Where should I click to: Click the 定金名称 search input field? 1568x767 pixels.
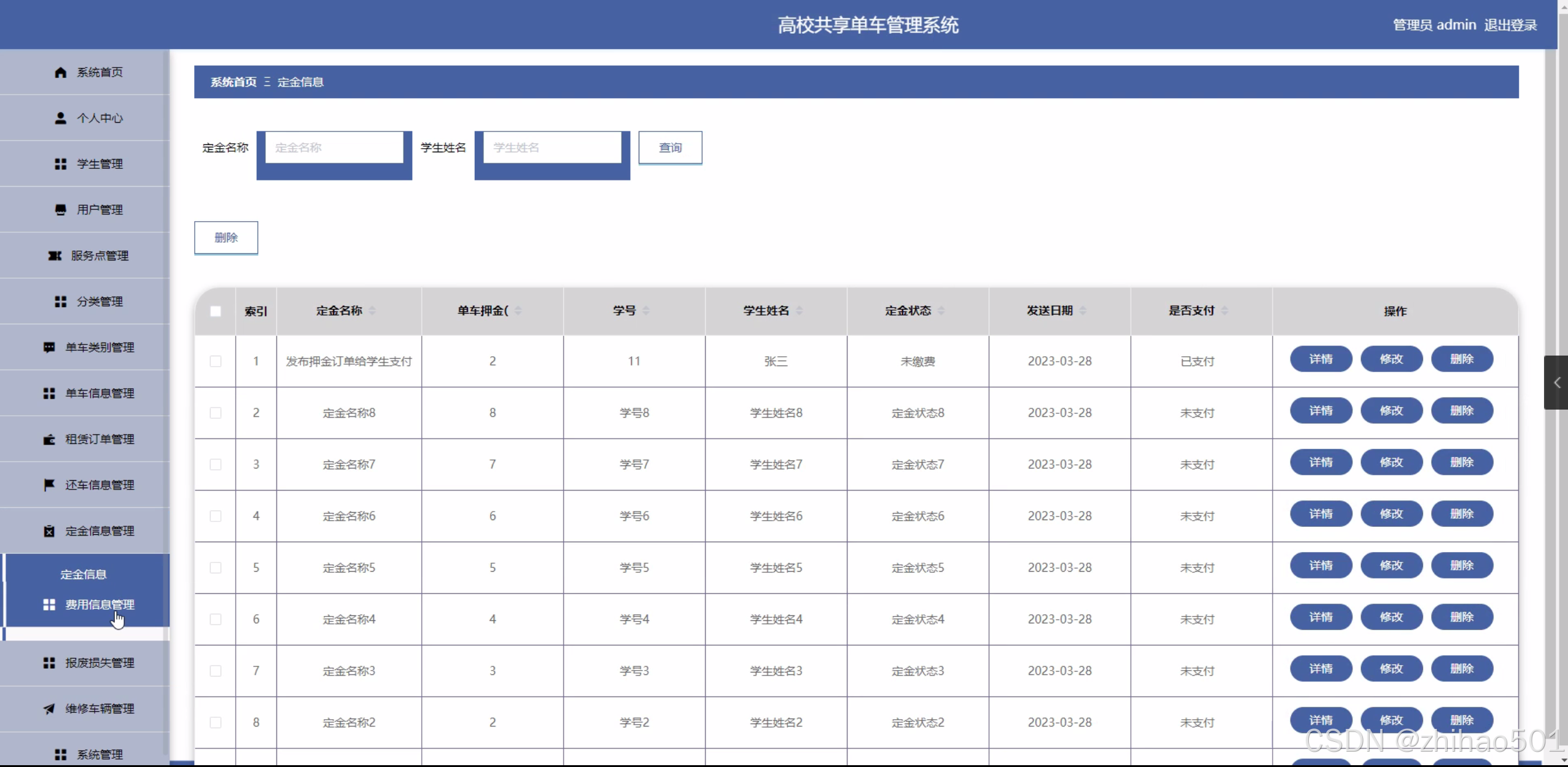(334, 147)
